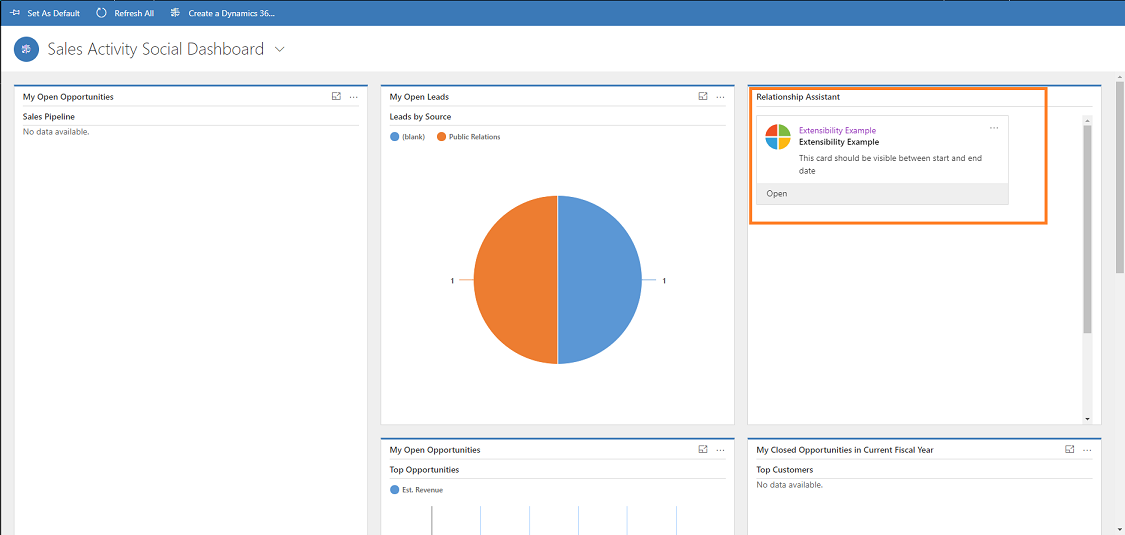Click the bold Extensibility Example card title
The width and height of the screenshot is (1125, 535).
839,142
